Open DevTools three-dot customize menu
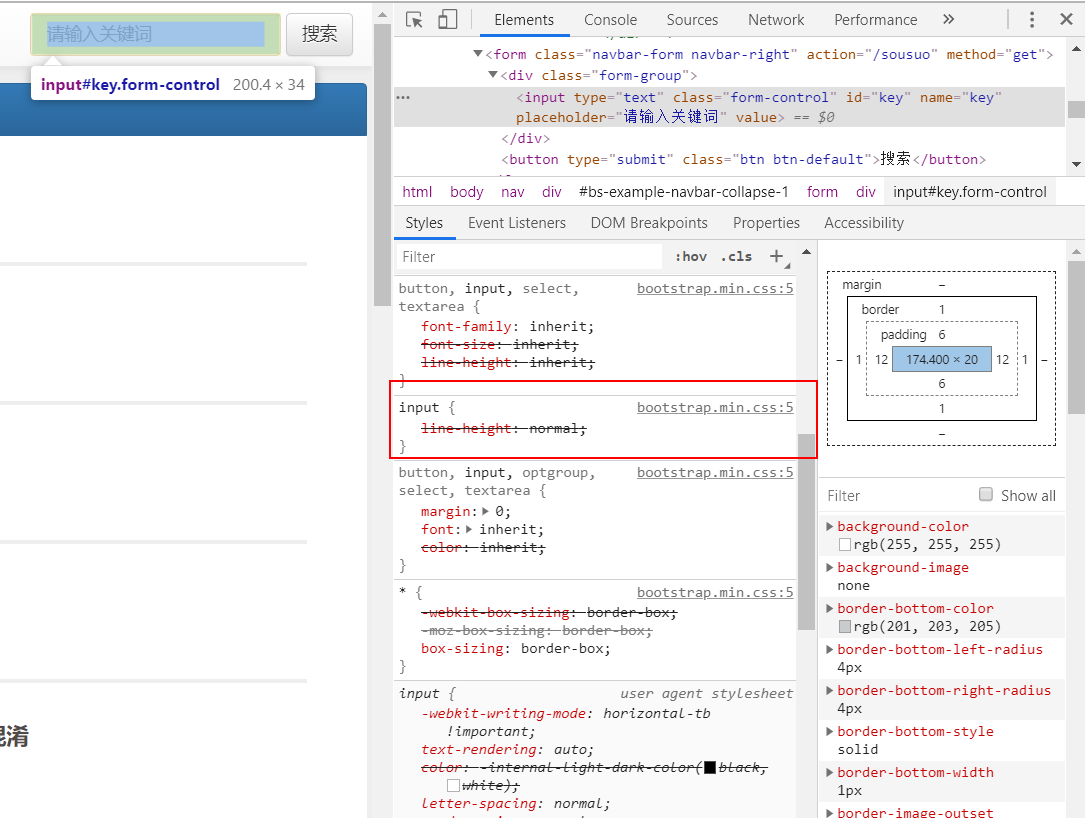 coord(1032,19)
